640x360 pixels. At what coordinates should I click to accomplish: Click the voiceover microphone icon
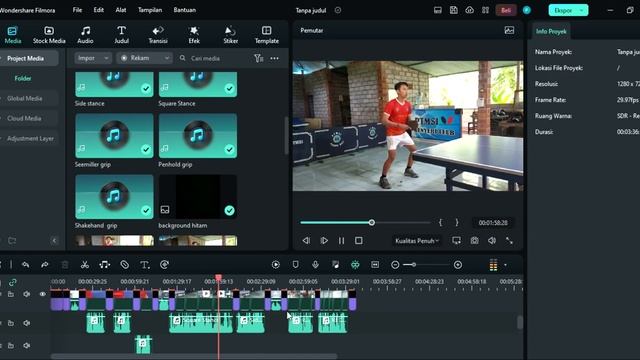pos(316,265)
